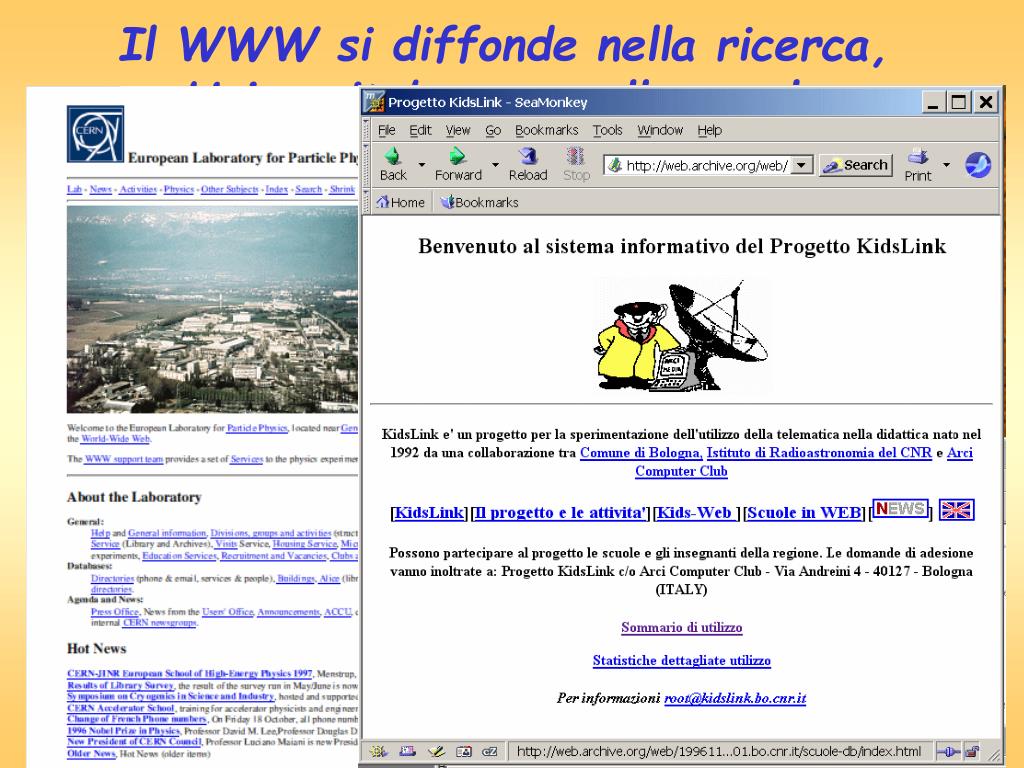
Task: Open Other Subjects link on CERN page
Action: click(x=229, y=189)
